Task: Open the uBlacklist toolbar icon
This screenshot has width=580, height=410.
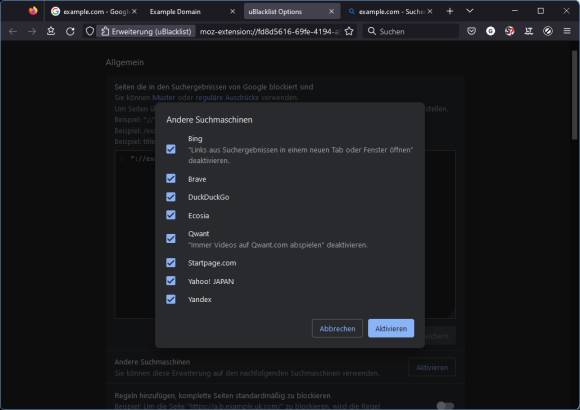Action: coord(548,31)
